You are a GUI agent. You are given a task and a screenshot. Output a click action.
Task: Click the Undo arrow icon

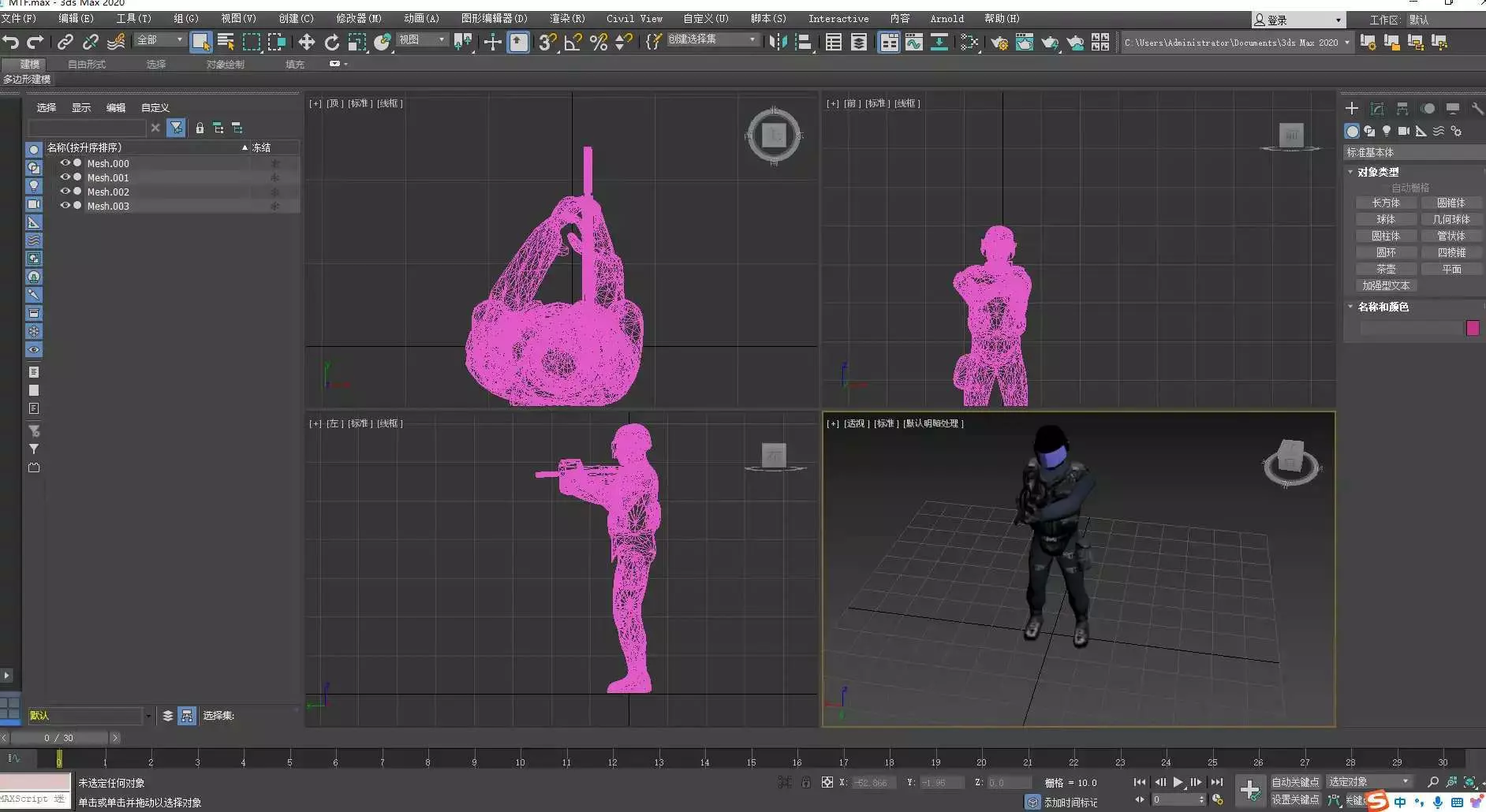10,43
